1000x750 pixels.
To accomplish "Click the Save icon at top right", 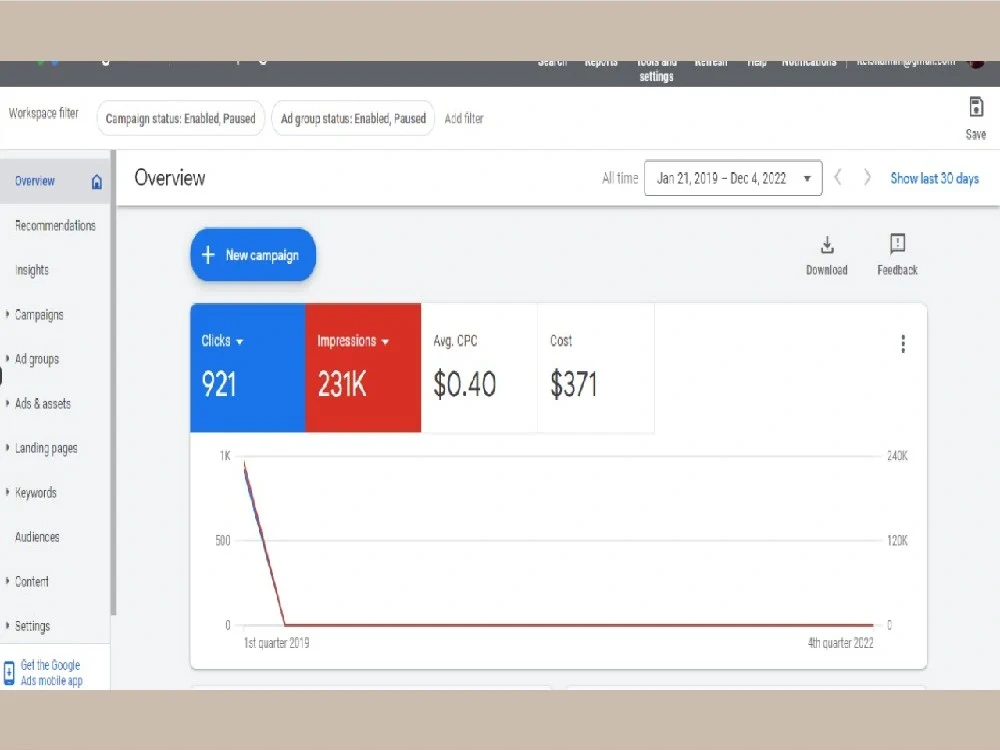I will point(976,107).
